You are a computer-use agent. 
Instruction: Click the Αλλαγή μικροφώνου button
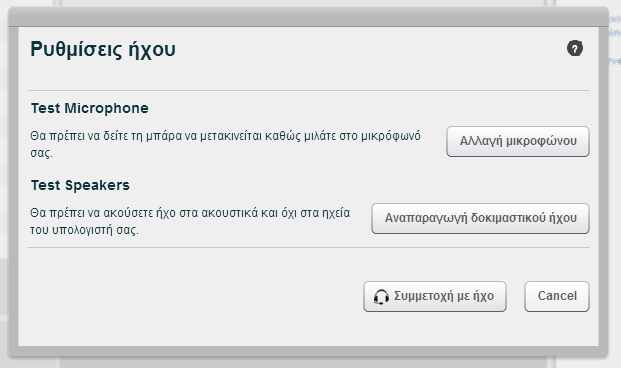[x=518, y=141]
